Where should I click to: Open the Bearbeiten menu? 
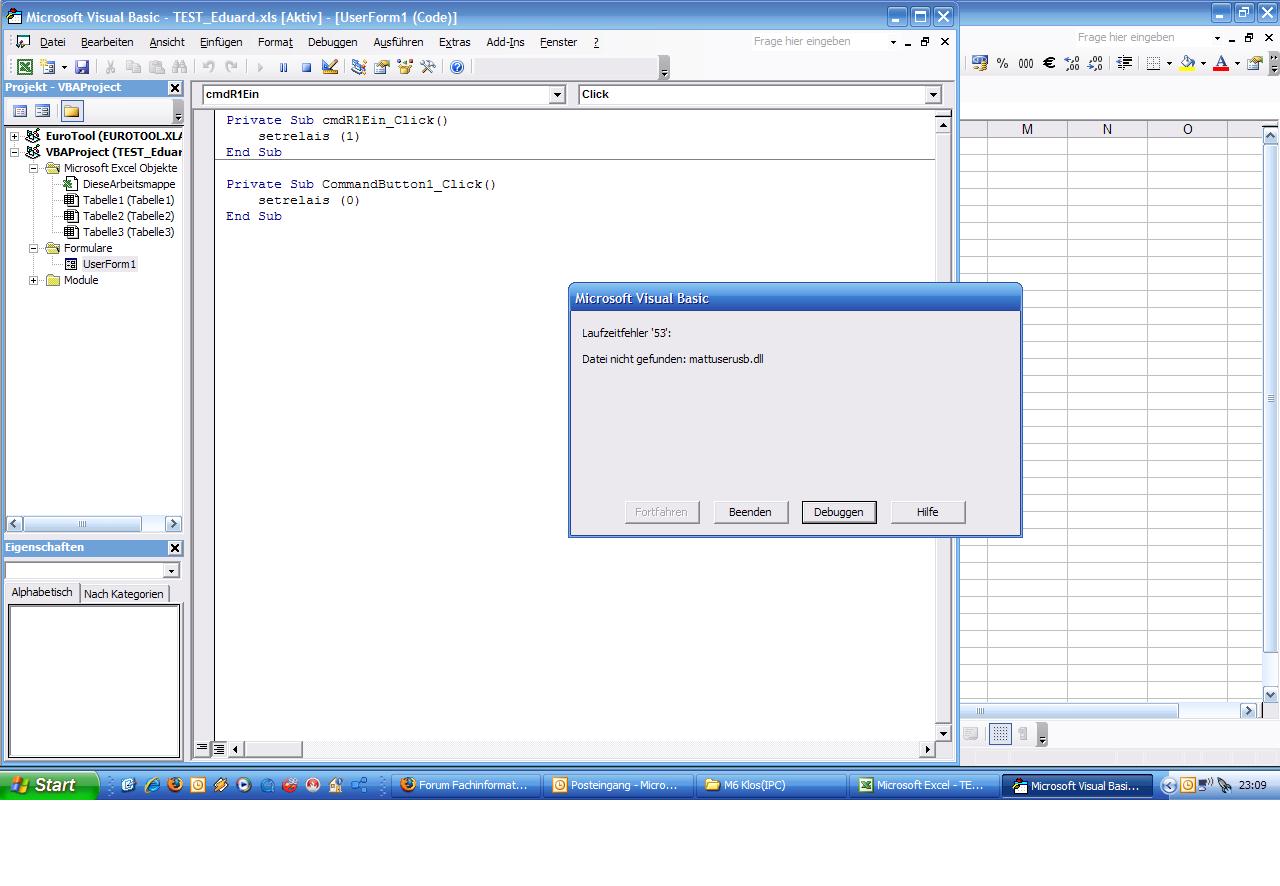coord(107,42)
